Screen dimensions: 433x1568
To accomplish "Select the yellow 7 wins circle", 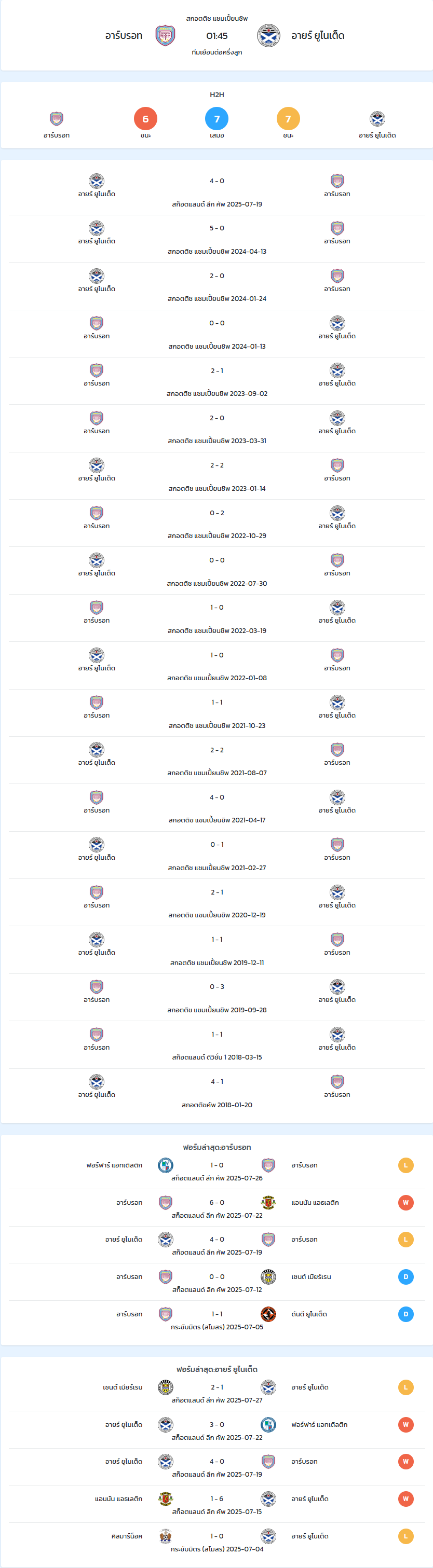I will pyautogui.click(x=288, y=119).
